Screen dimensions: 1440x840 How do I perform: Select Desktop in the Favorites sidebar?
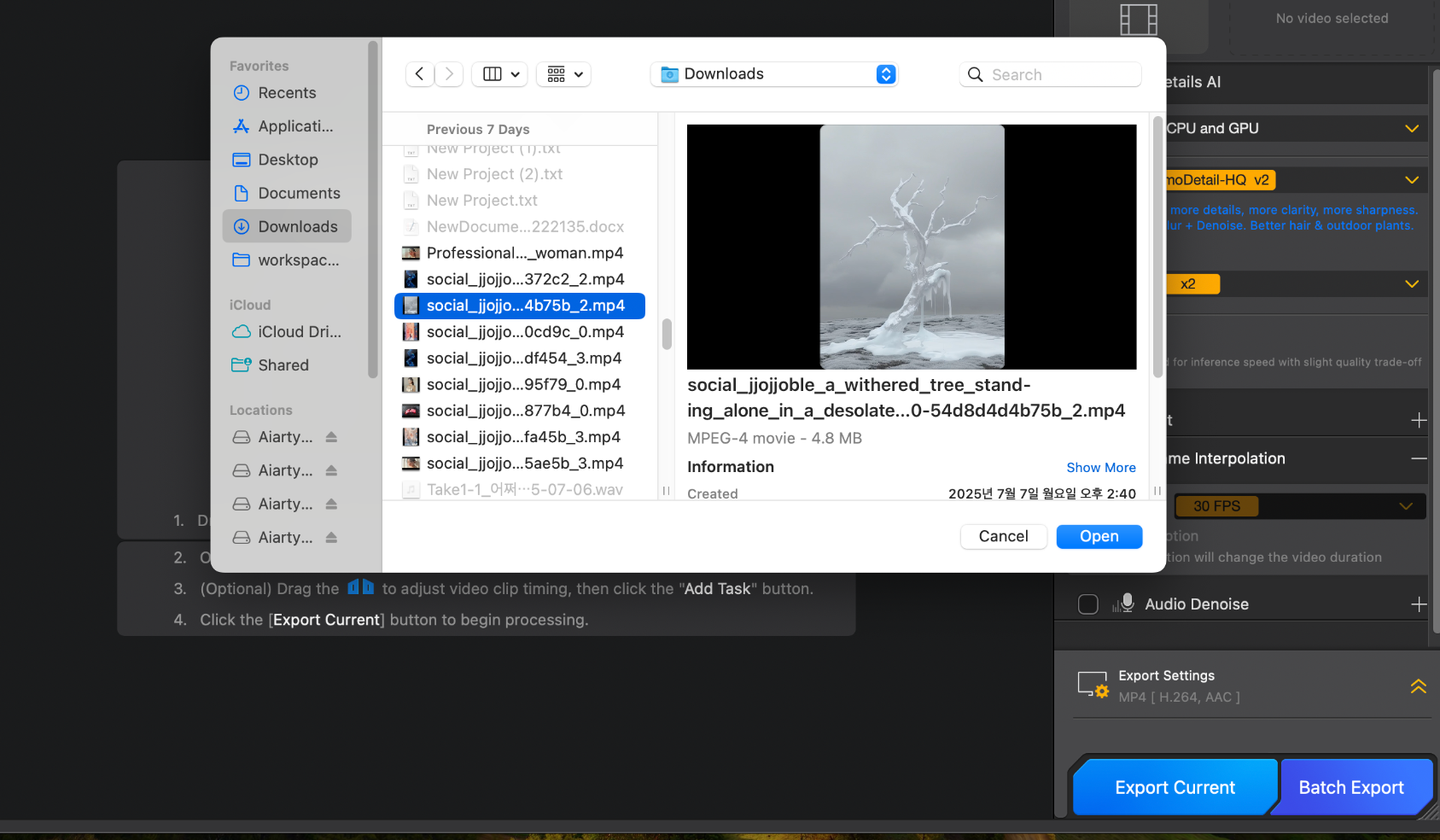point(288,160)
